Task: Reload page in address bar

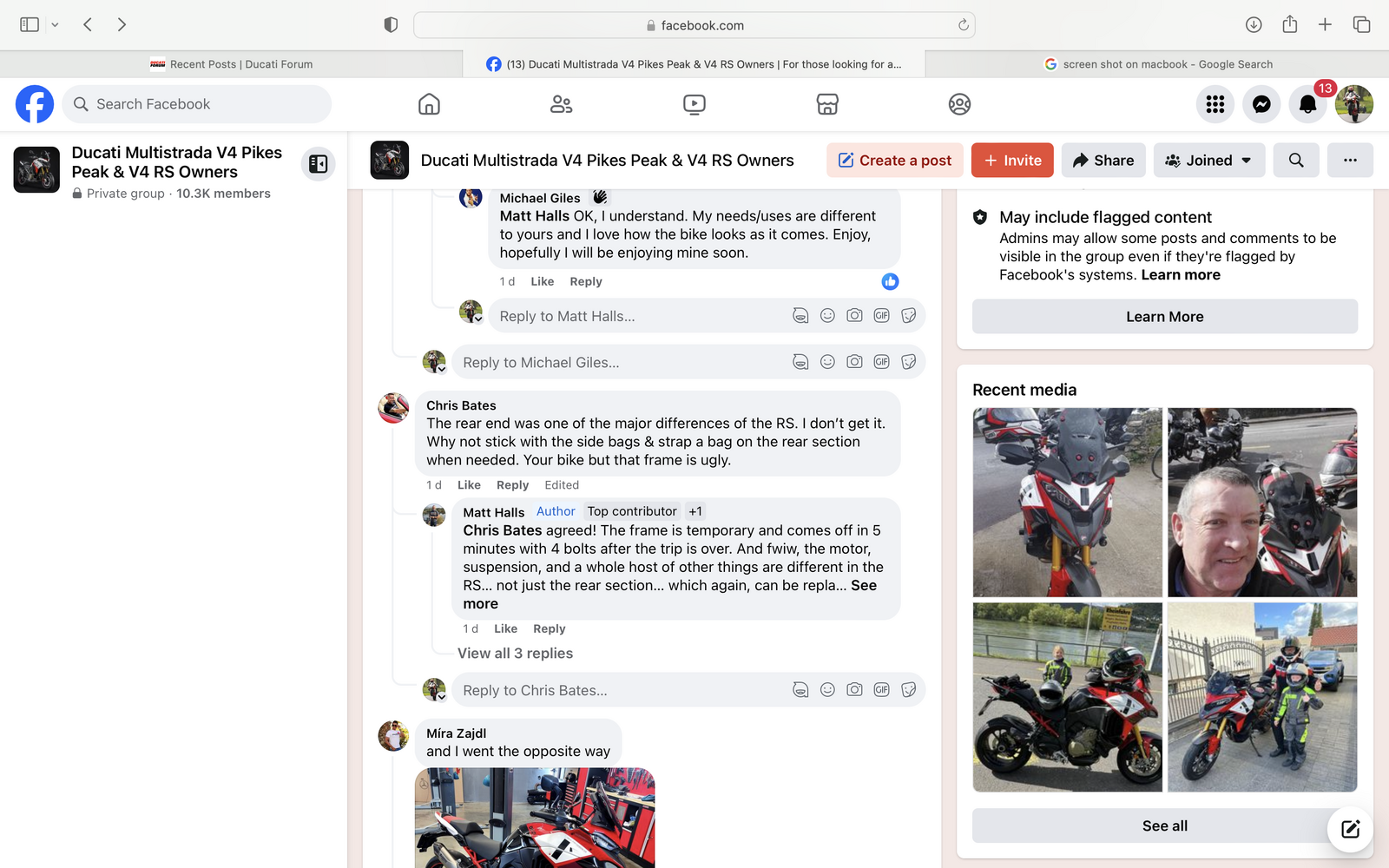Action: pos(963,25)
